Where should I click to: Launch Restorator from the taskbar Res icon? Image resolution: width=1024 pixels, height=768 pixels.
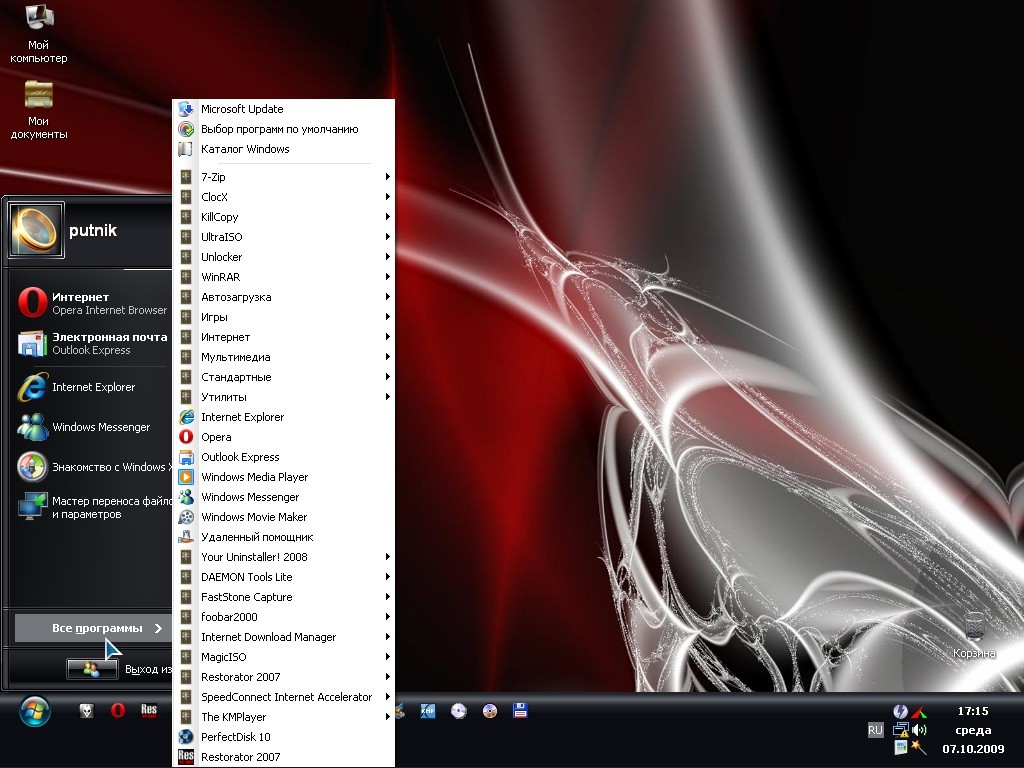[149, 711]
